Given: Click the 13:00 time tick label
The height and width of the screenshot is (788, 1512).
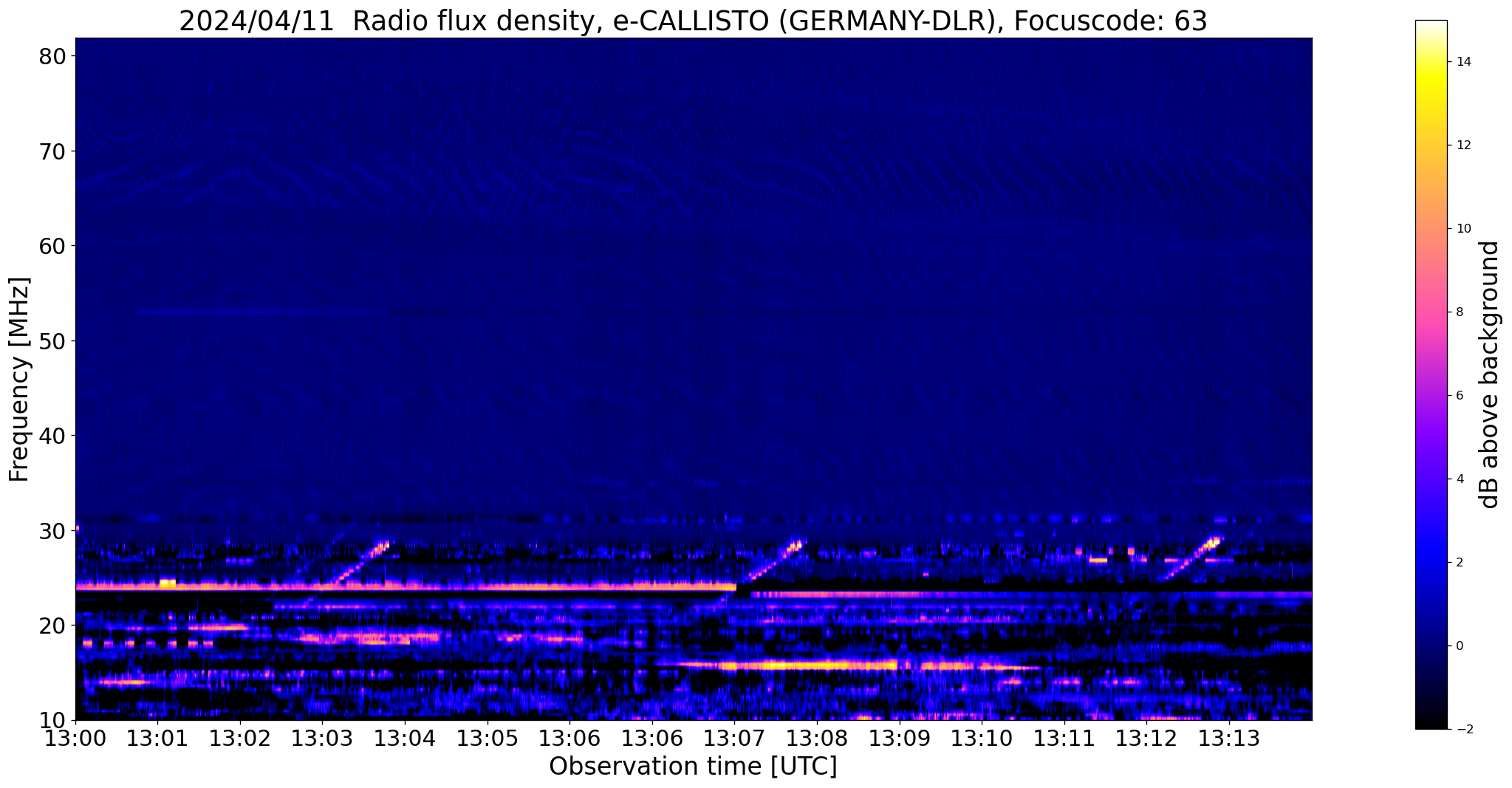Looking at the screenshot, I should (75, 739).
